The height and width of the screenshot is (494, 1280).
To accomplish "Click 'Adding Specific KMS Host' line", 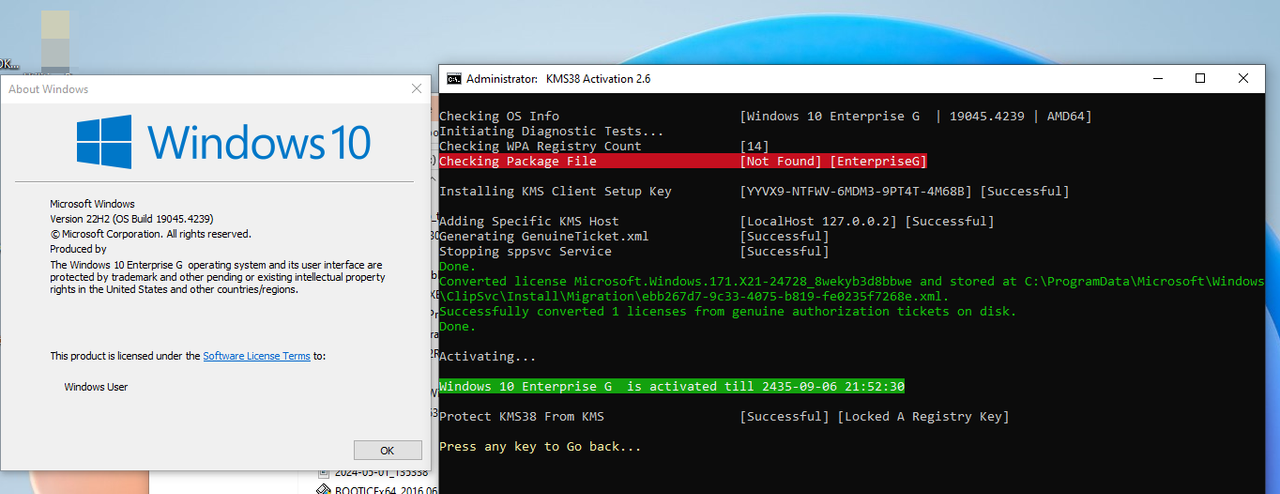I will pos(716,221).
